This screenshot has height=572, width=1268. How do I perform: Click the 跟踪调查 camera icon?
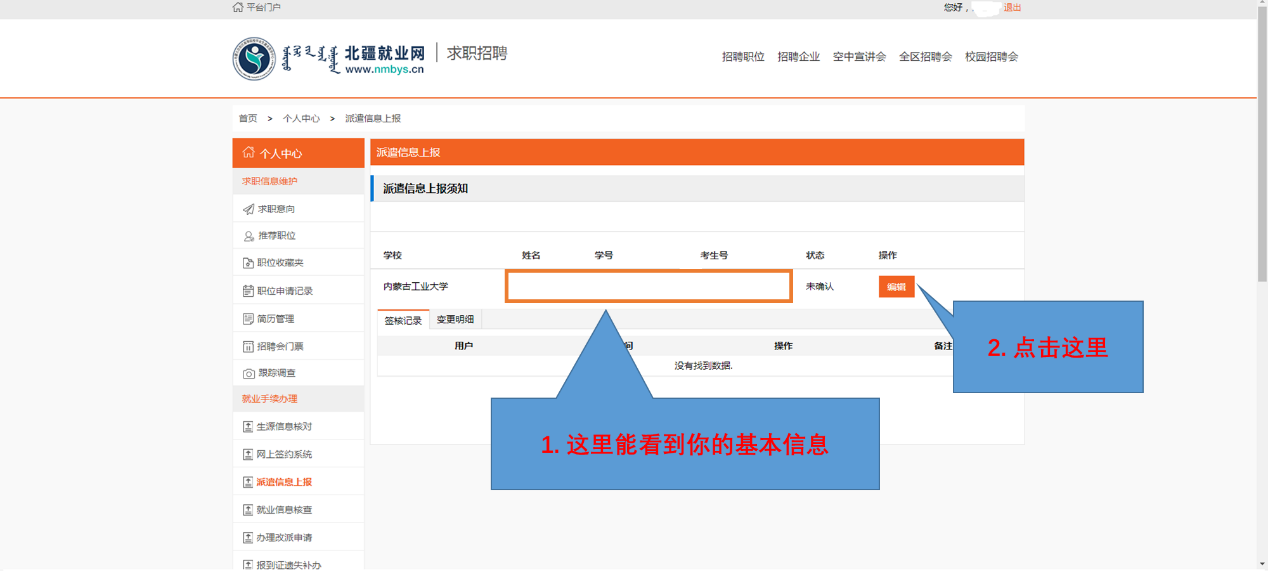[x=248, y=373]
